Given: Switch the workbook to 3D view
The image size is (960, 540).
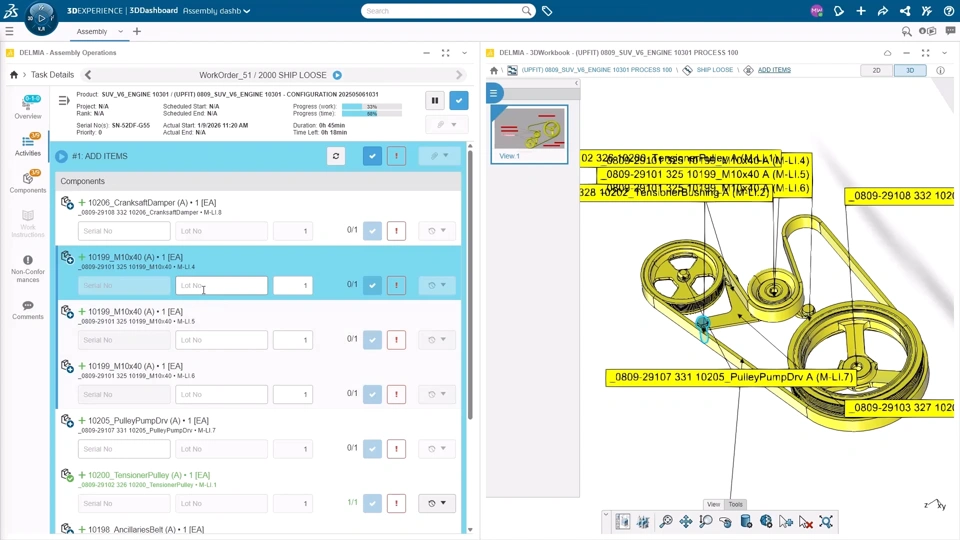Looking at the screenshot, I should 910,70.
